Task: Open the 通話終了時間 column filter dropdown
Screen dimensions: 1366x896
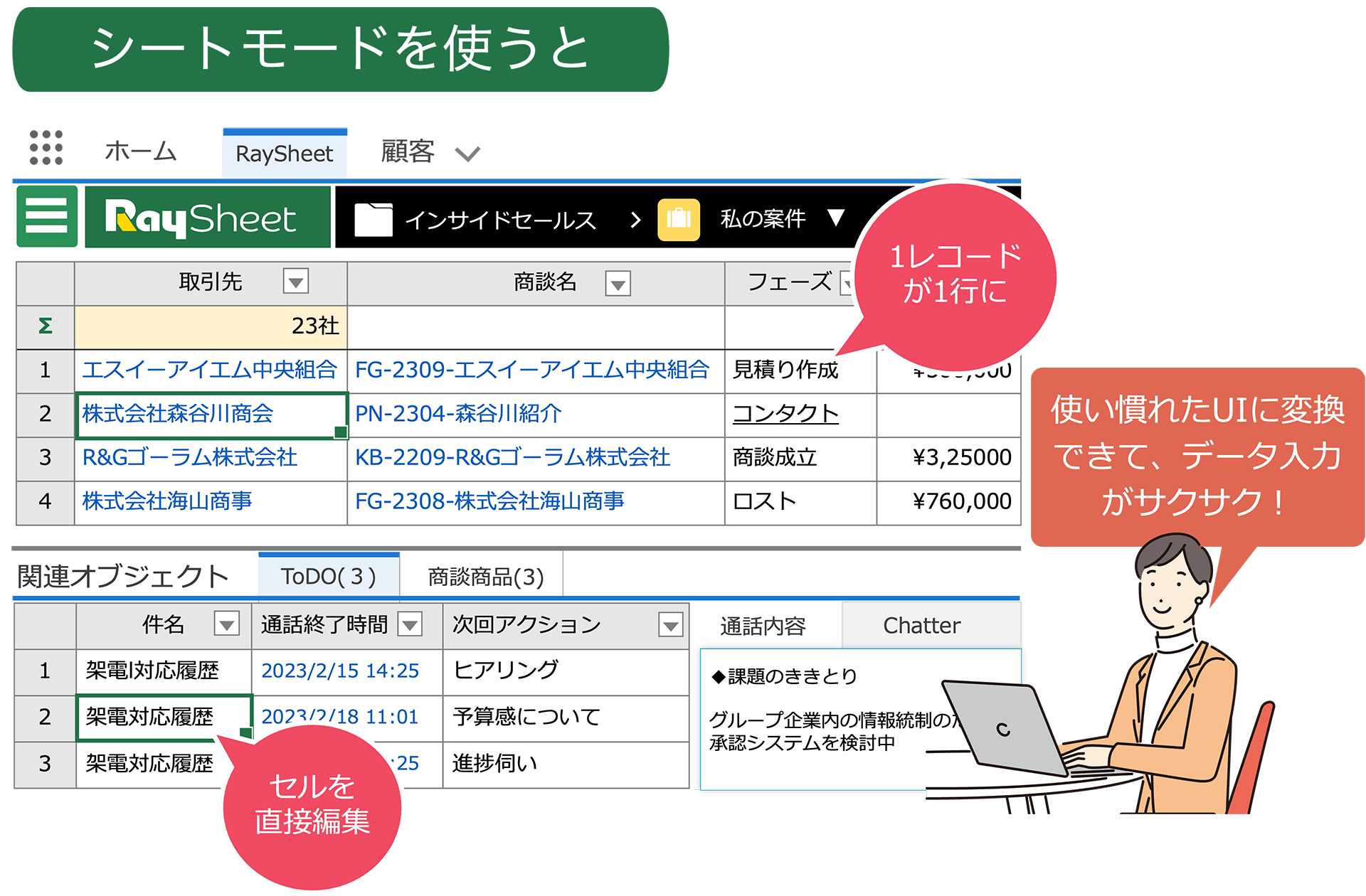Action: 410,624
